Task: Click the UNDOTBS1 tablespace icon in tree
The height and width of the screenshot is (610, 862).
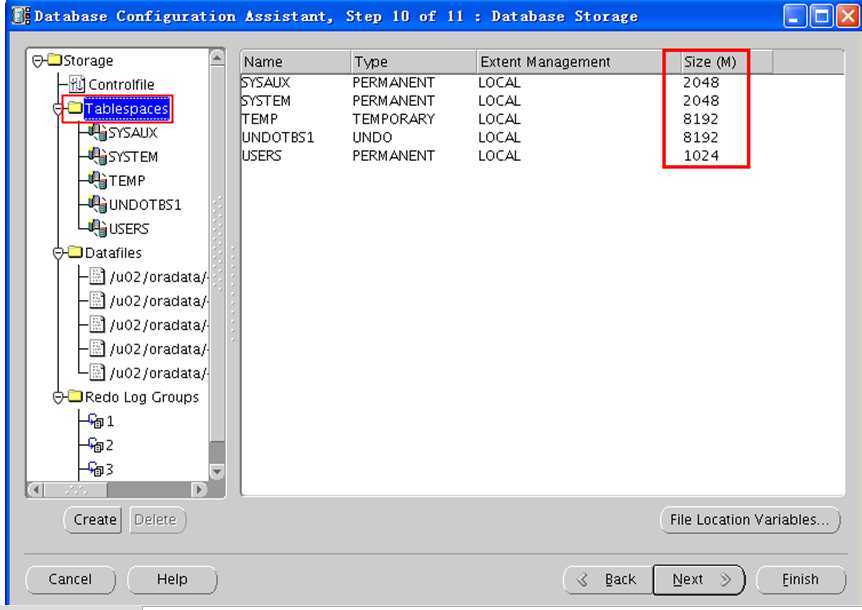Action: click(97, 204)
